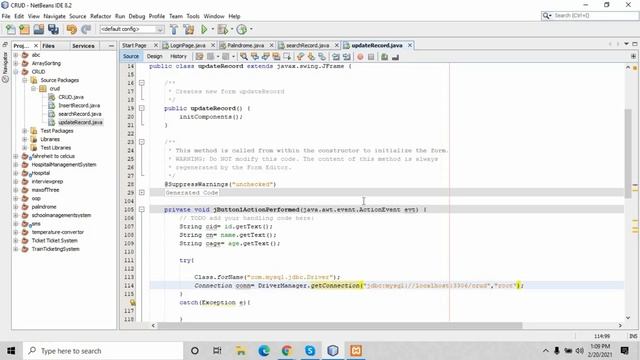Screen dimensions: 640x360
Task: Expand the HospitalManagementSystem project node
Action: tap(16, 164)
